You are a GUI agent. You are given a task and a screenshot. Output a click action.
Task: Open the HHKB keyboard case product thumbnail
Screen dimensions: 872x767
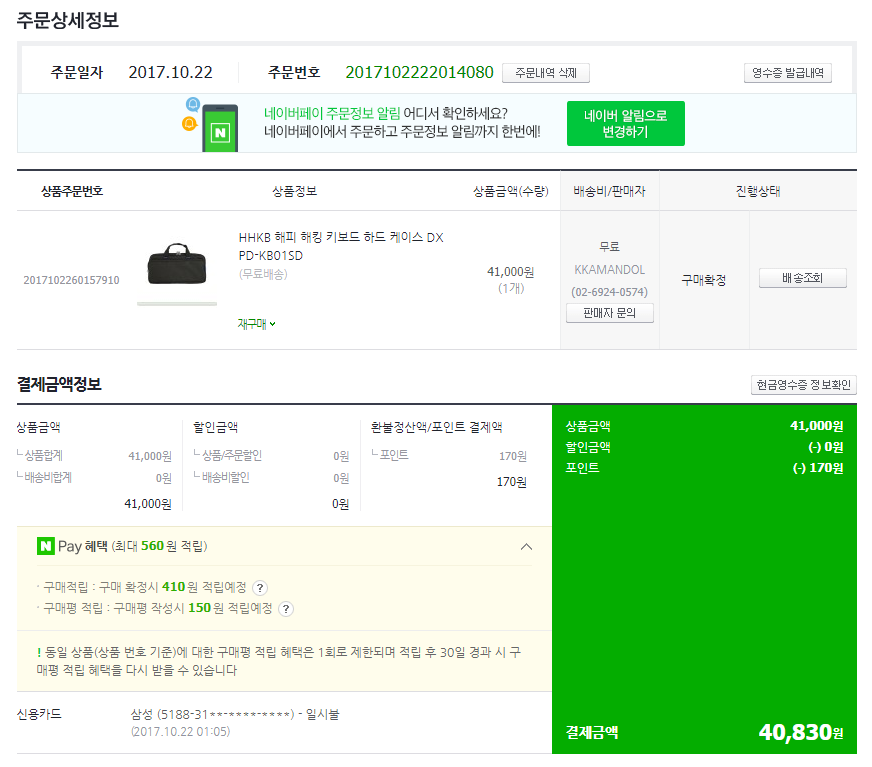[x=177, y=264]
